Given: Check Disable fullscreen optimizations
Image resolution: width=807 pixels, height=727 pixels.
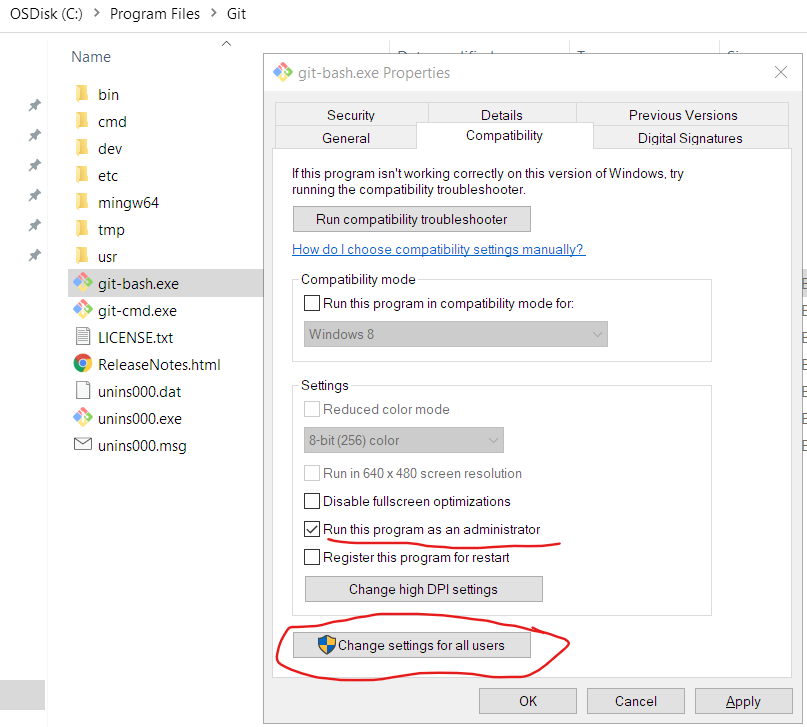Looking at the screenshot, I should pos(312,501).
